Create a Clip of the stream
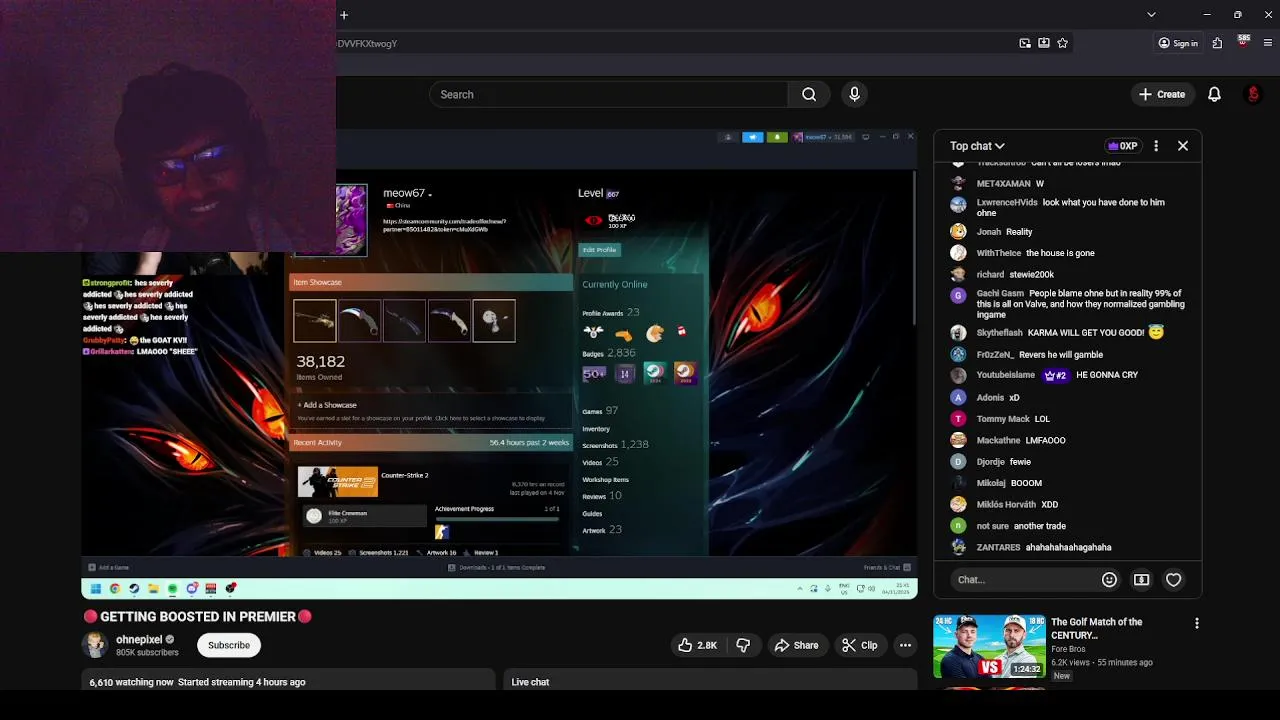The height and width of the screenshot is (720, 1280). click(860, 645)
